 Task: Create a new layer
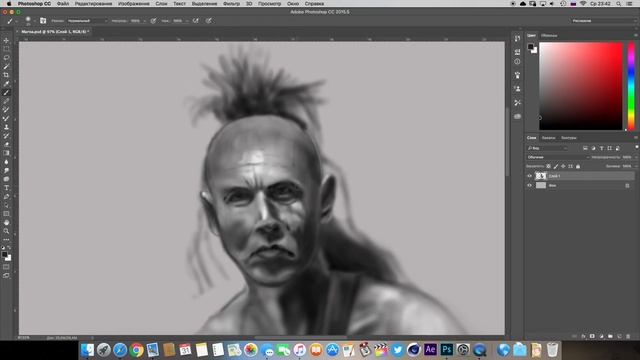[619, 336]
